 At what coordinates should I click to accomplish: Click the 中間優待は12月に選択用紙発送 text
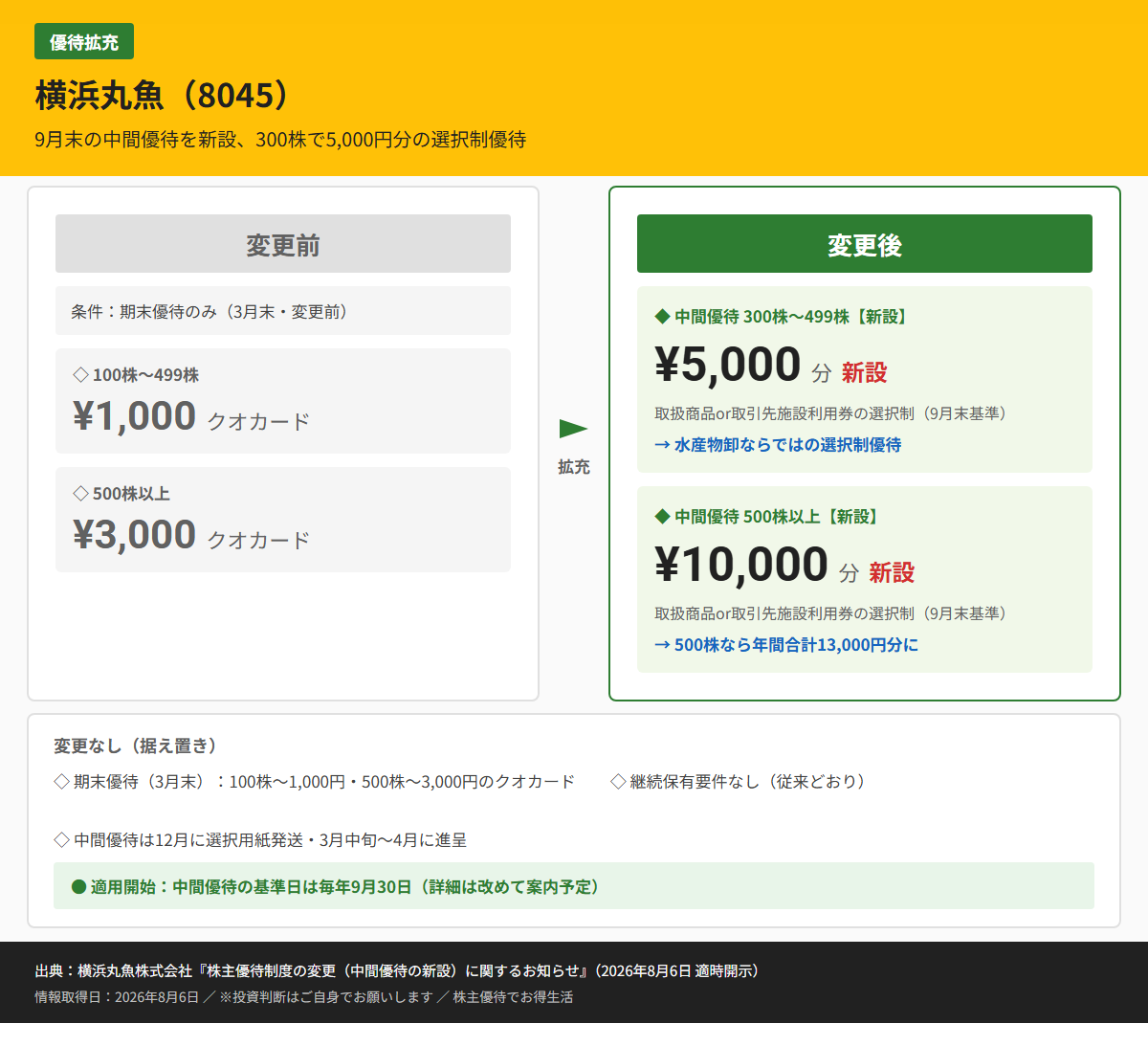(x=271, y=839)
